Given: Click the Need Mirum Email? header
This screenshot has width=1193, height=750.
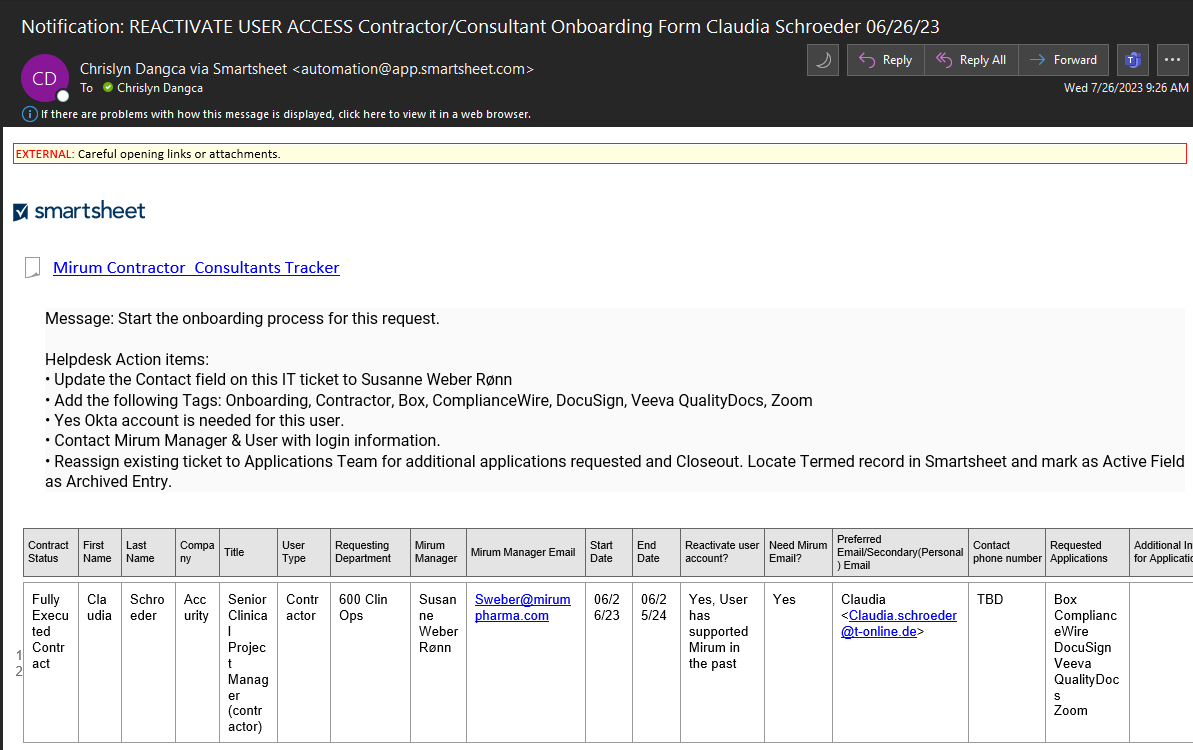Looking at the screenshot, I should pyautogui.click(x=798, y=551).
